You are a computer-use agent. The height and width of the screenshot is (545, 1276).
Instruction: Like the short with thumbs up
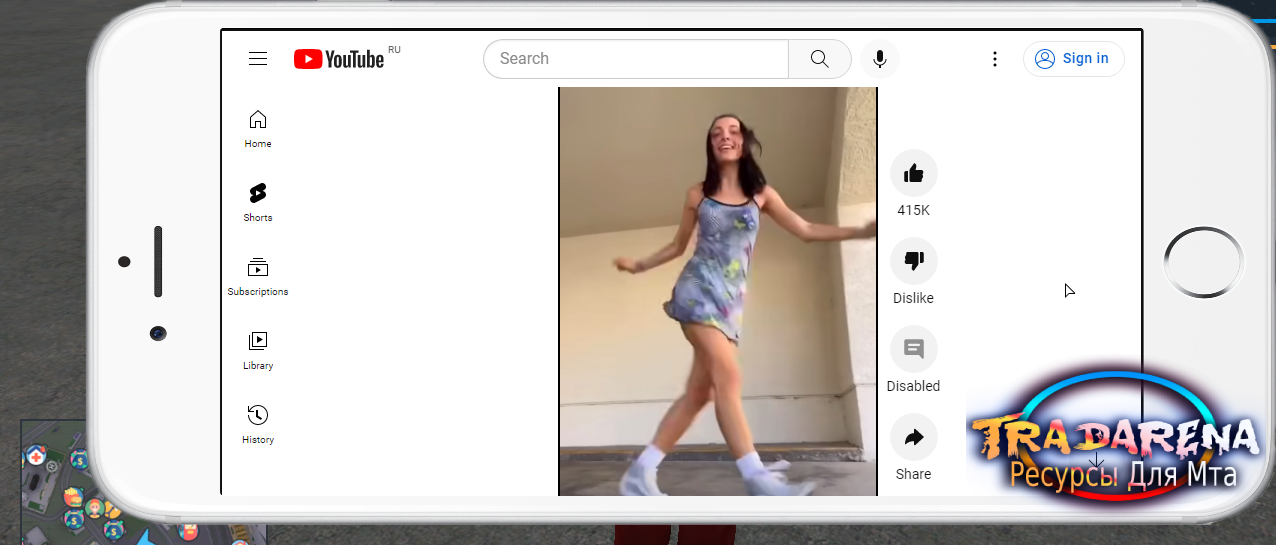(914, 174)
